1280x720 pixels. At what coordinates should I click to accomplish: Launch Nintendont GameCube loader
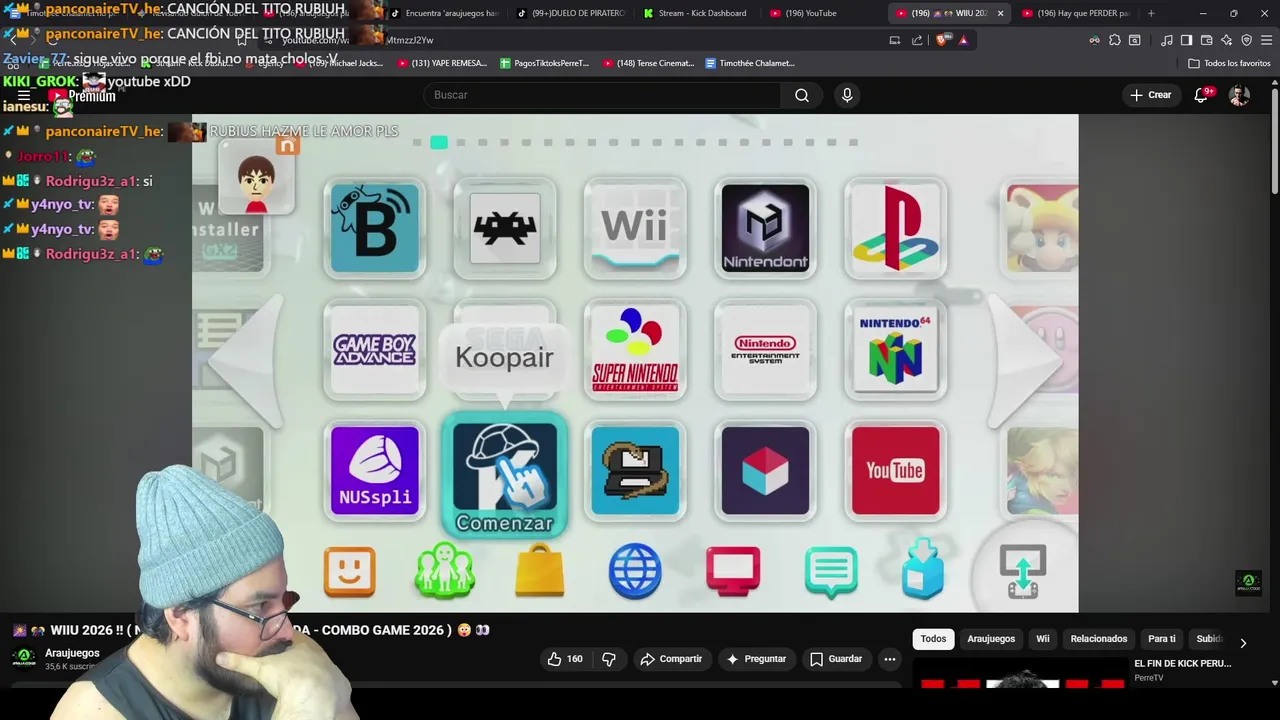765,228
